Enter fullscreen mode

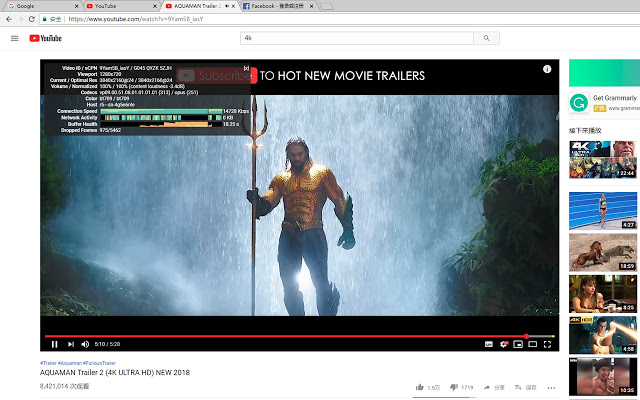pyautogui.click(x=547, y=344)
